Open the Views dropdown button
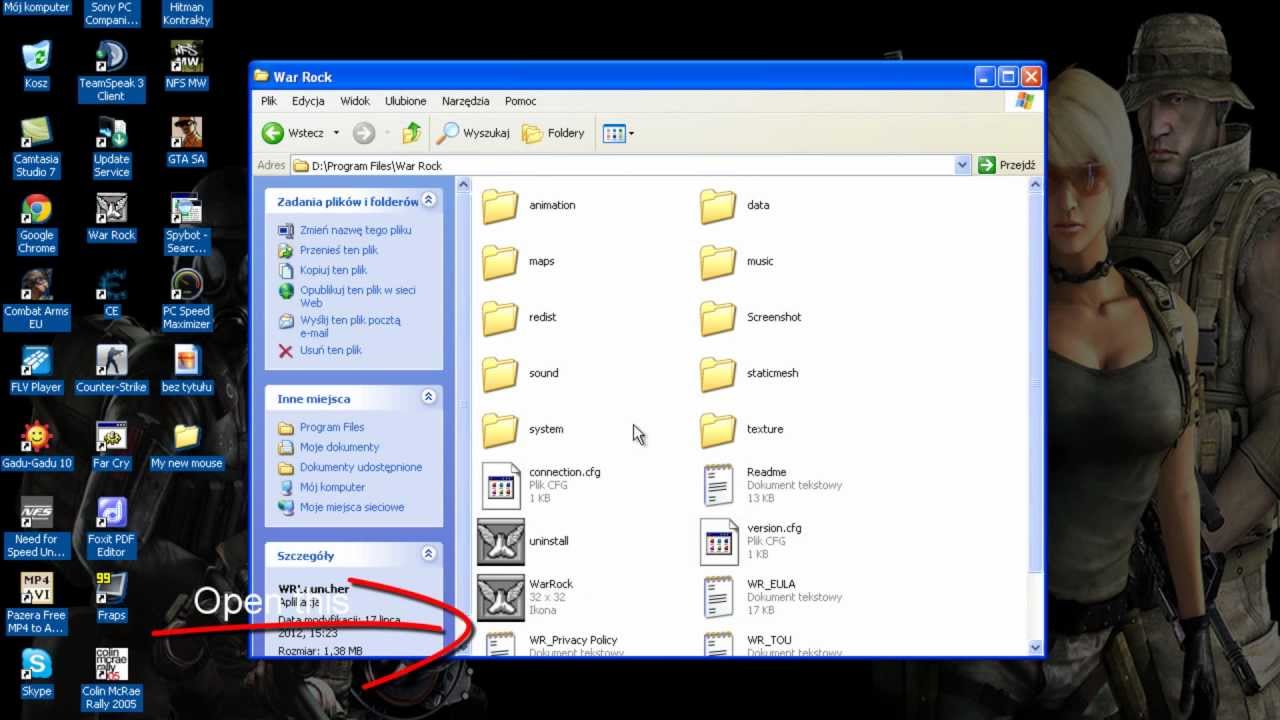 pyautogui.click(x=618, y=133)
